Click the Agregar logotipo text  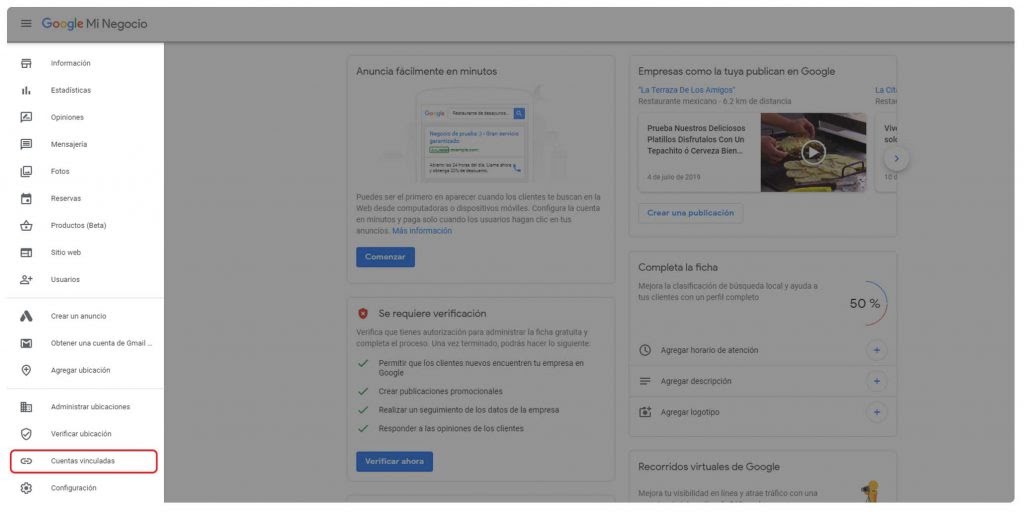(x=690, y=412)
